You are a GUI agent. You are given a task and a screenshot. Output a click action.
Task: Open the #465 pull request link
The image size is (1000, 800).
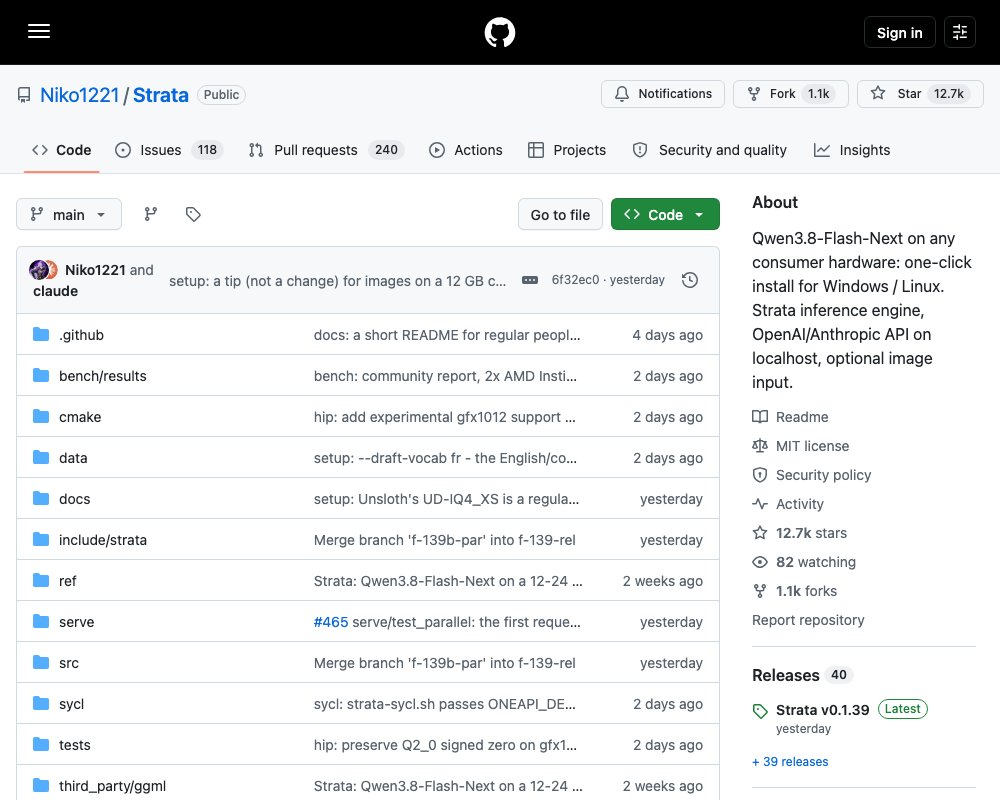[x=330, y=622]
